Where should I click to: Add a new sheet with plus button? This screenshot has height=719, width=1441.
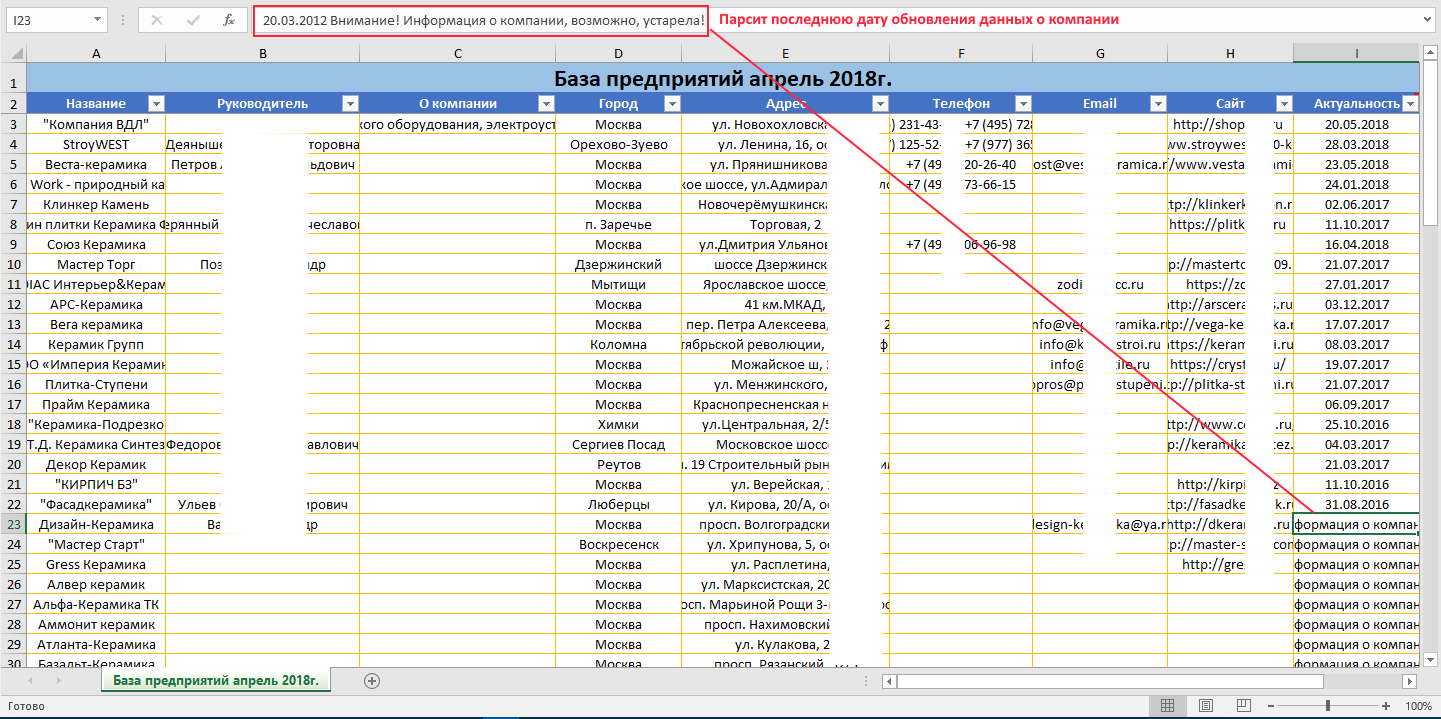coord(372,681)
